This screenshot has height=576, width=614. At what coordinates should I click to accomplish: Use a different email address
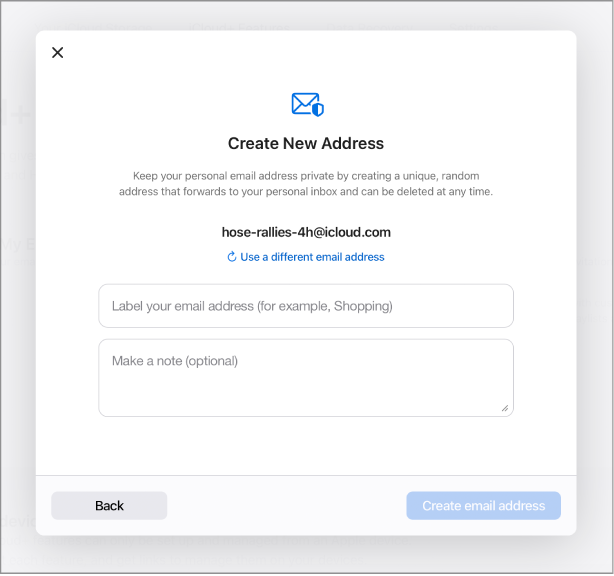point(312,257)
